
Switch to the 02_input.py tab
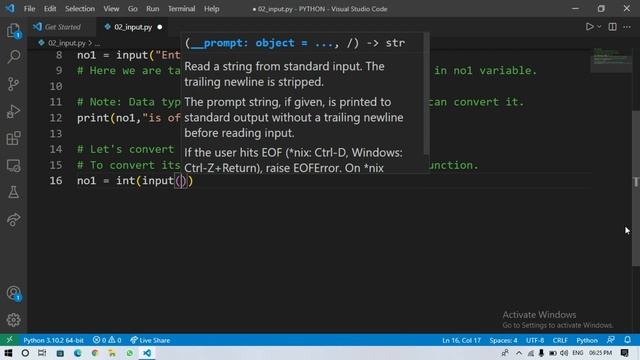[132, 27]
